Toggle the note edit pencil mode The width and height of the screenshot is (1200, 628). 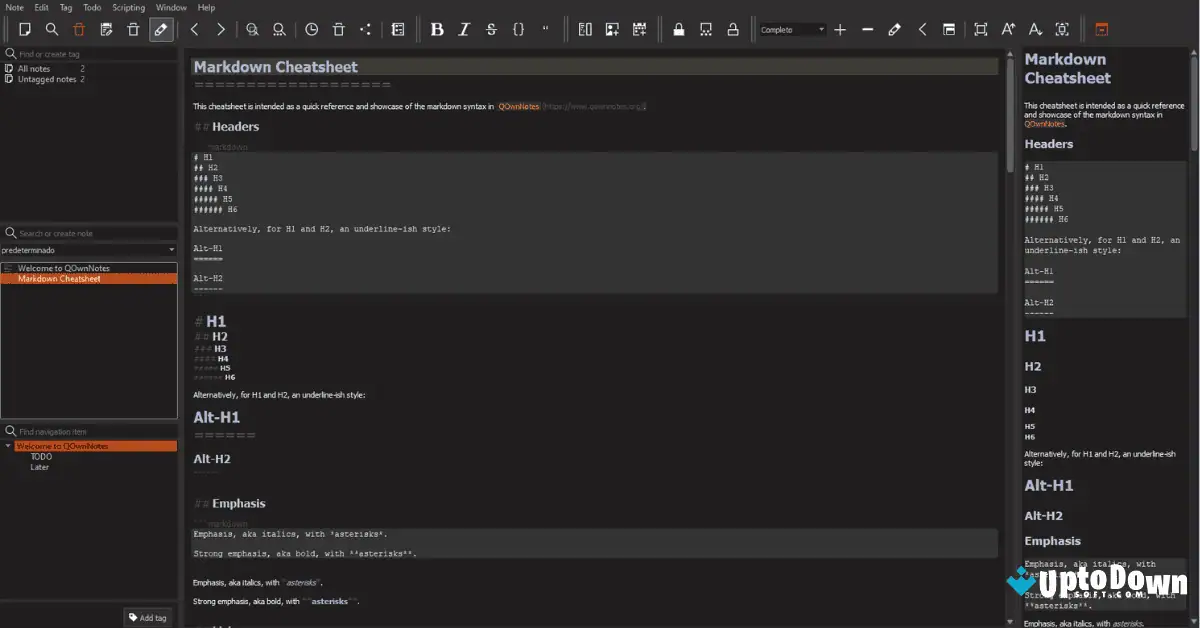(x=160, y=29)
